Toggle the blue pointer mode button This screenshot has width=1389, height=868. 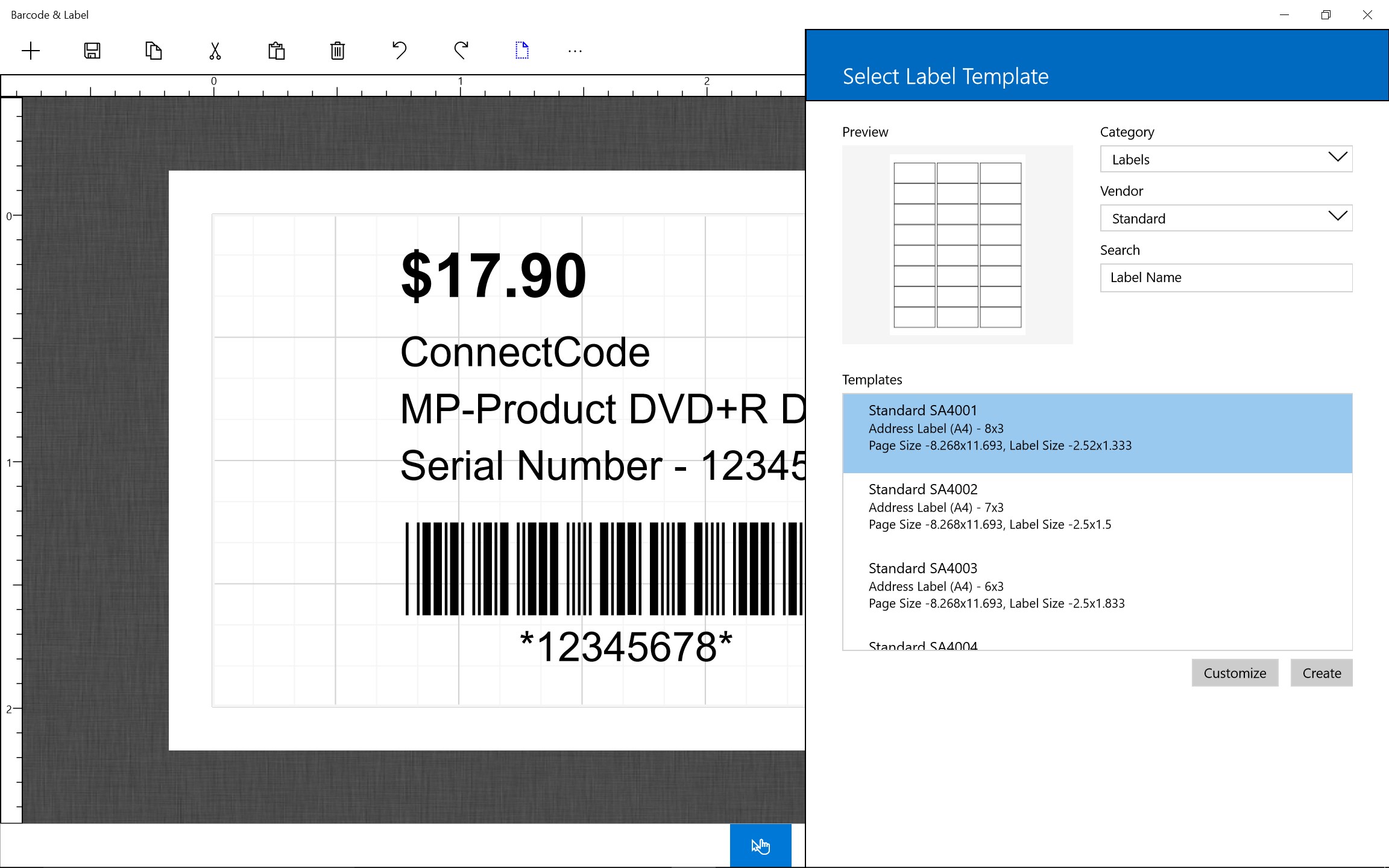[760, 846]
